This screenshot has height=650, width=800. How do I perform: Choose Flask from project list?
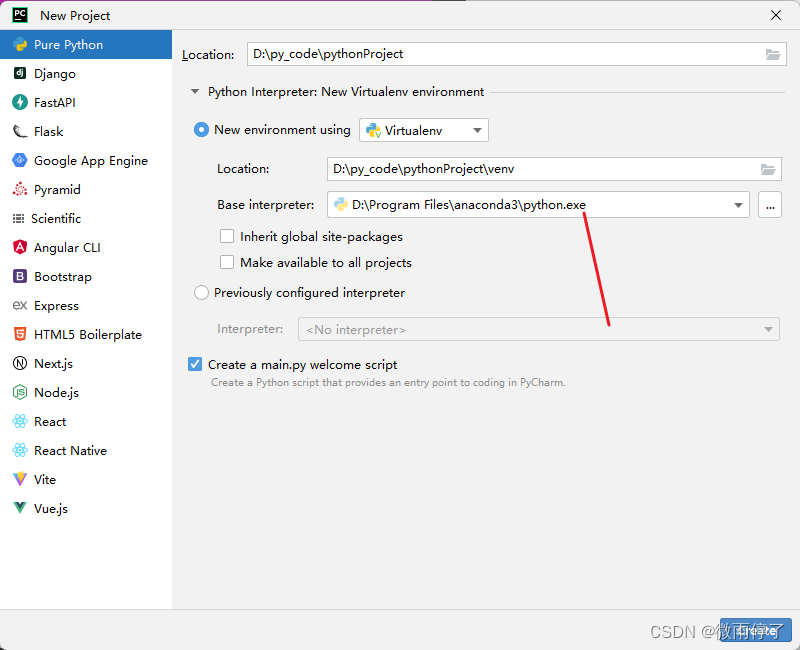click(86, 132)
